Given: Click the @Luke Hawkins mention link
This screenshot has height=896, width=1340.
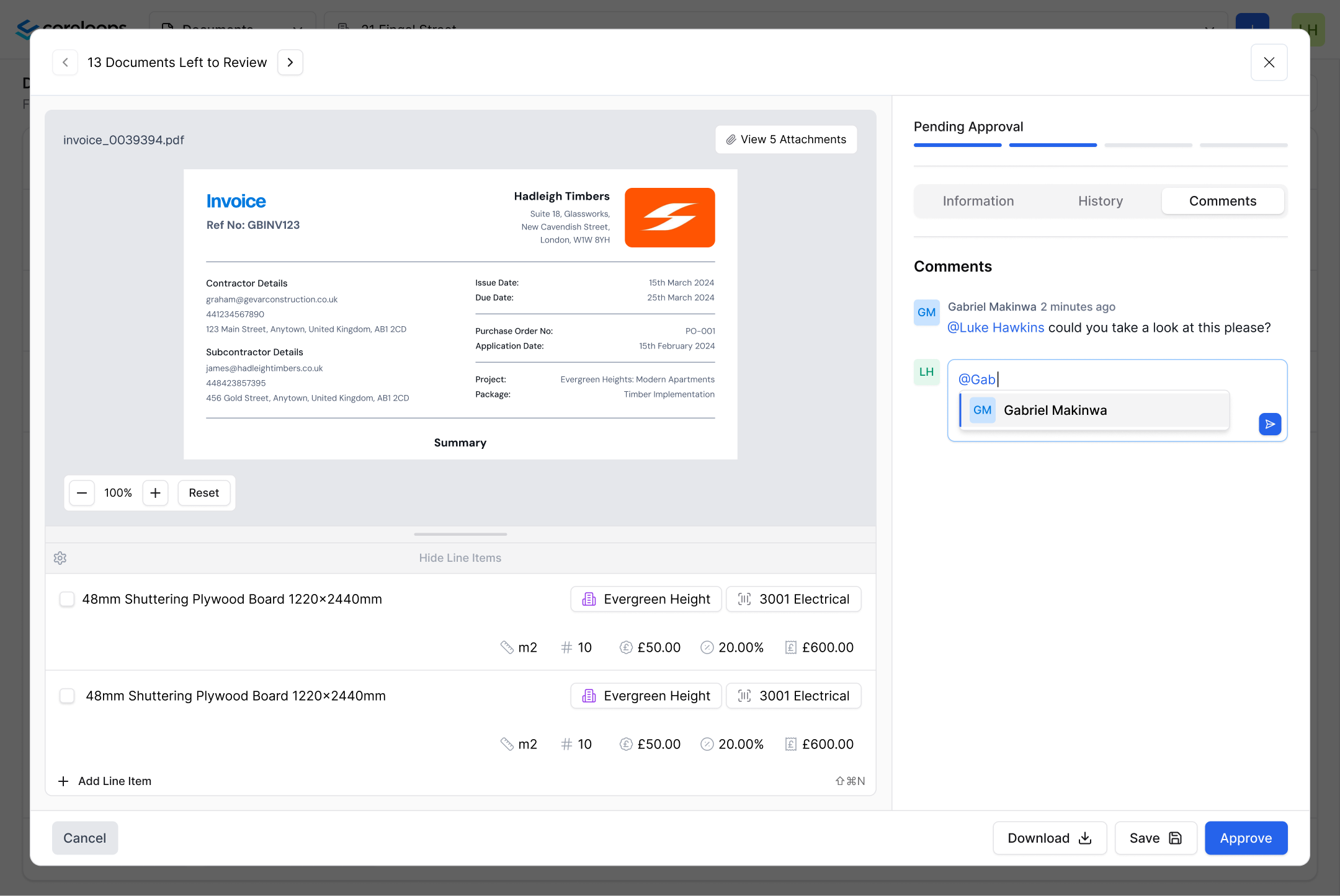Looking at the screenshot, I should [996, 327].
